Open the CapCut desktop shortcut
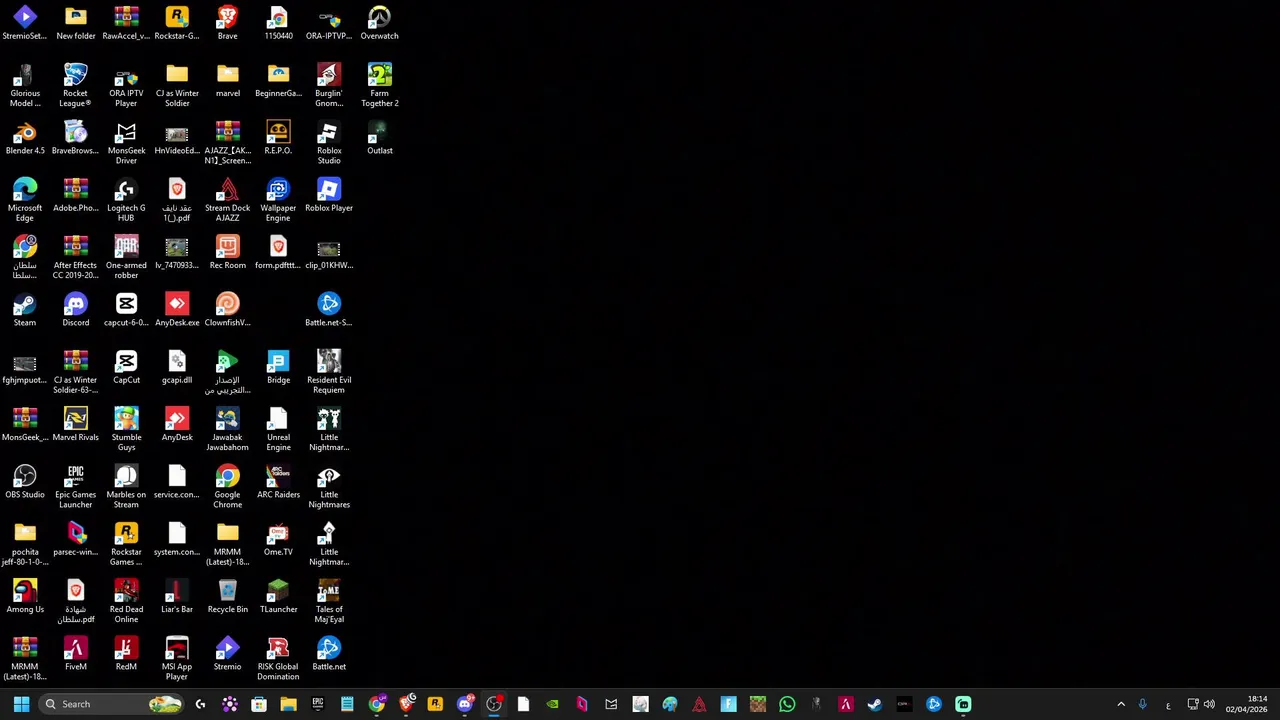1280x720 pixels. pyautogui.click(x=126, y=367)
